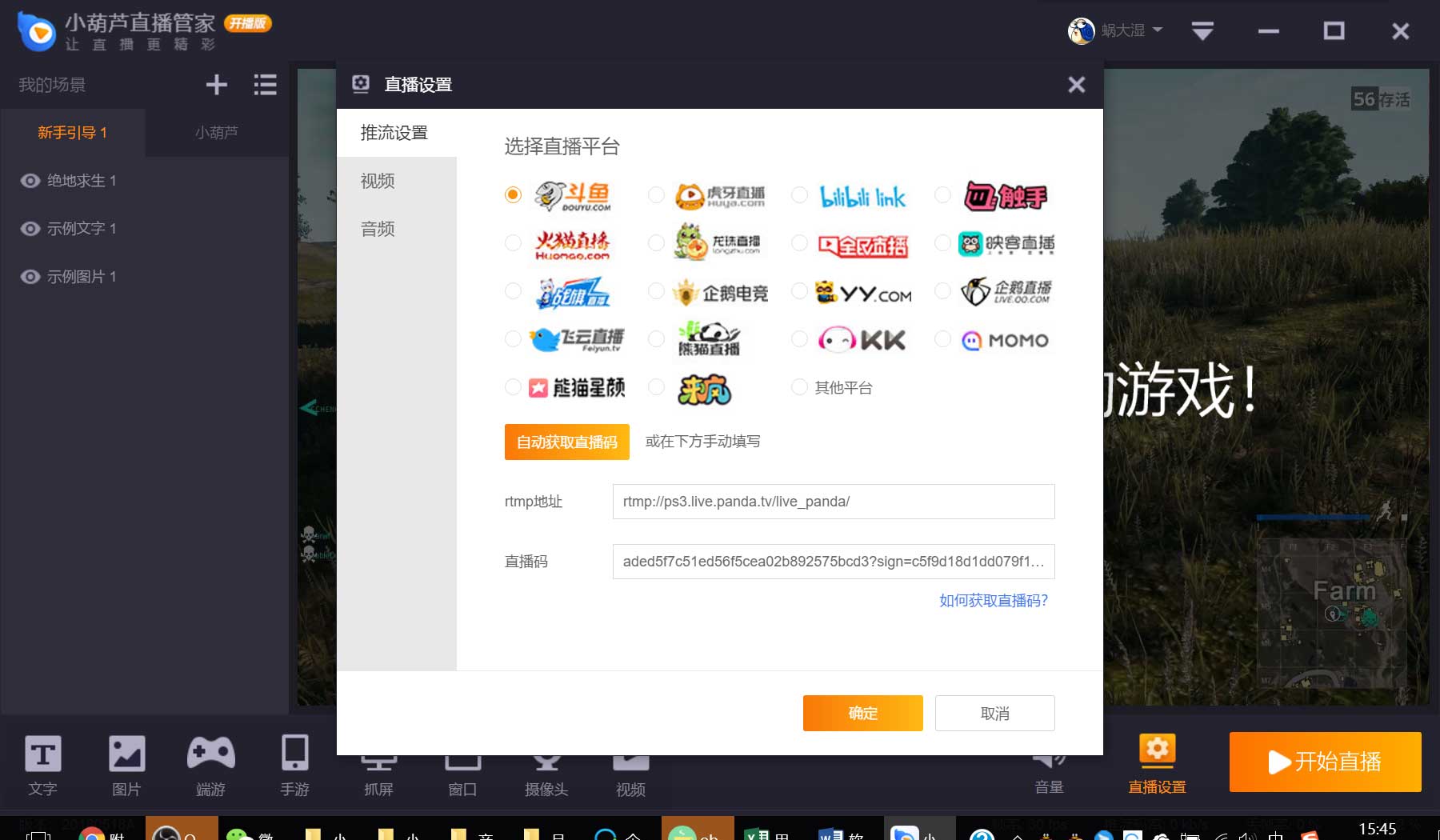Add a text source (文字)
The height and width of the screenshot is (840, 1440).
[42, 766]
